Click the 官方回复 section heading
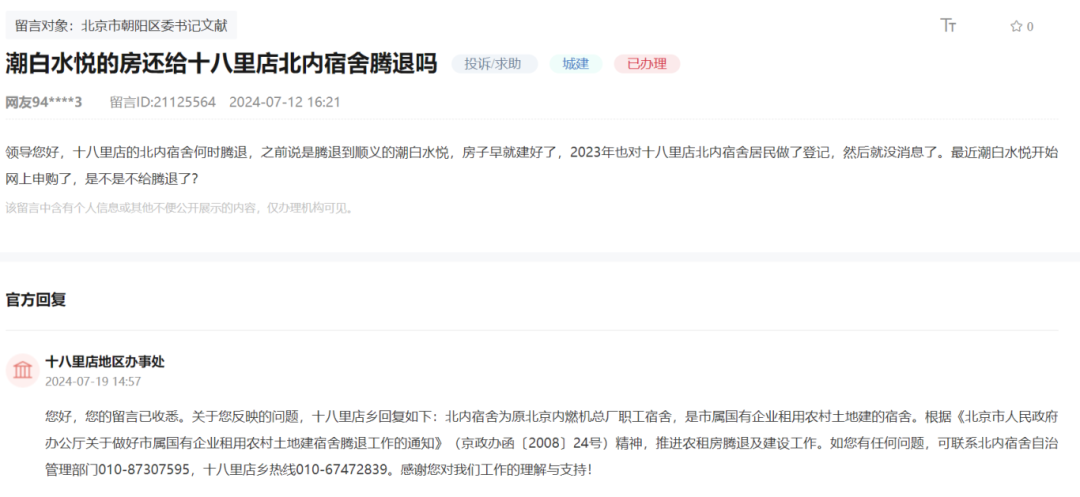This screenshot has height=497, width=1080. [x=36, y=299]
